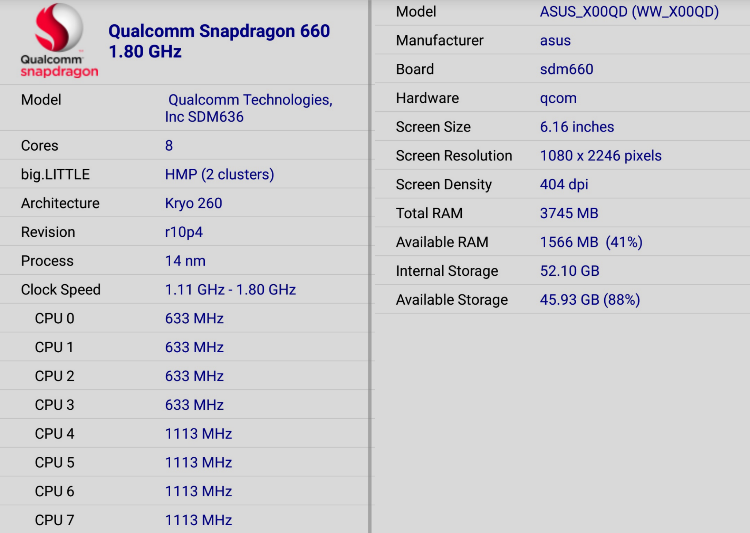This screenshot has width=750, height=533.
Task: Click the Qualcomm Snapdragon logo icon
Action: (59, 40)
